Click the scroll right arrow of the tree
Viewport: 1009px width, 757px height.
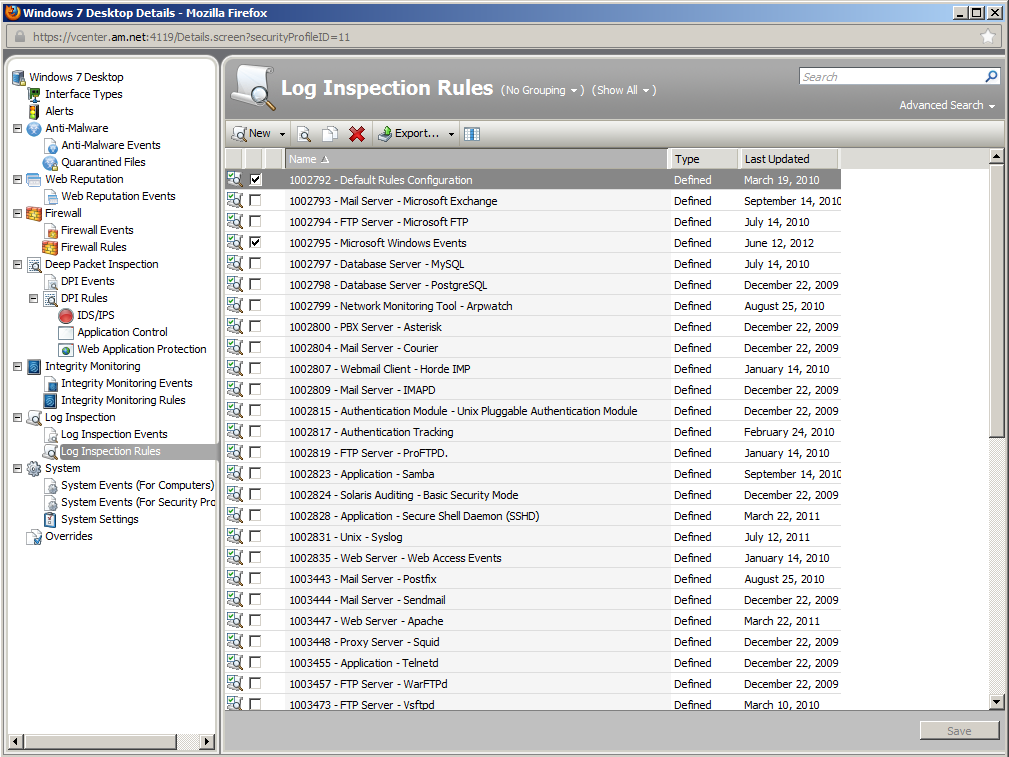[x=207, y=742]
